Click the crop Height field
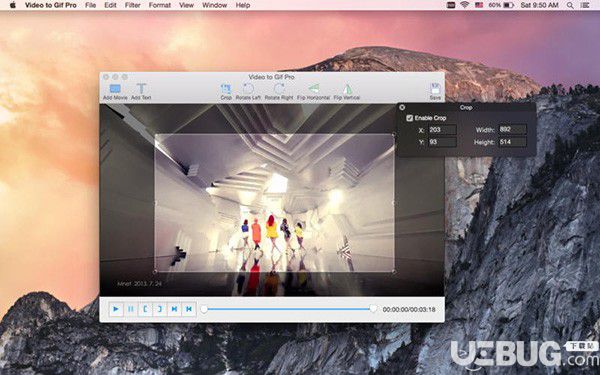The image size is (600, 375). [x=512, y=142]
